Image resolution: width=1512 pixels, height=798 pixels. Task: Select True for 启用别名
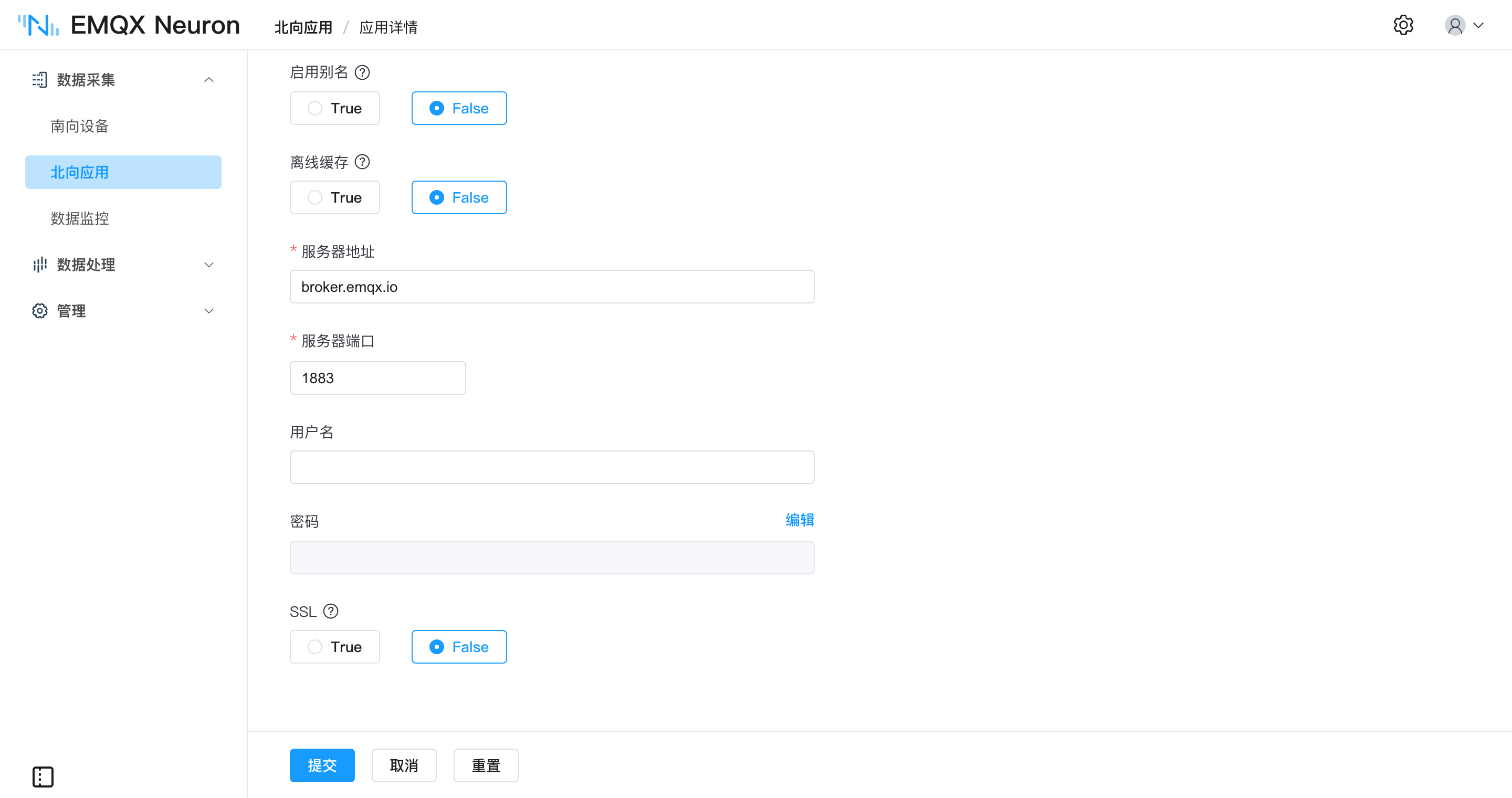point(334,108)
